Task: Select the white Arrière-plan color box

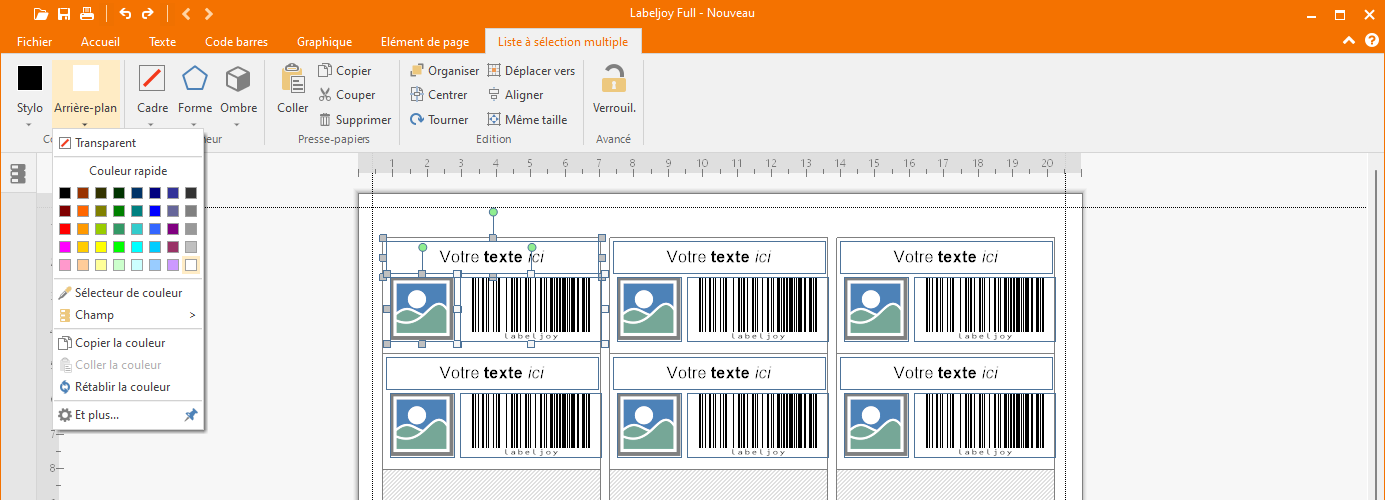Action: pyautogui.click(x=85, y=78)
